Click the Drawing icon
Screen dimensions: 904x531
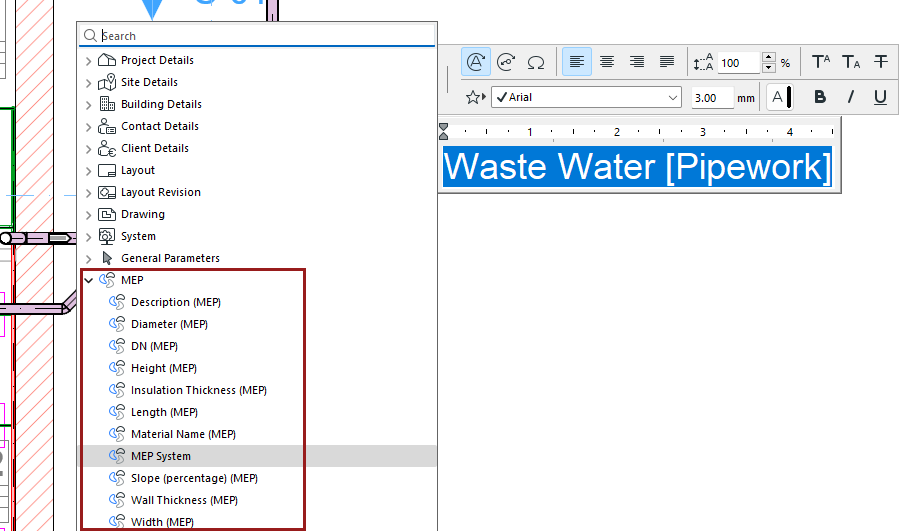pyautogui.click(x=107, y=214)
